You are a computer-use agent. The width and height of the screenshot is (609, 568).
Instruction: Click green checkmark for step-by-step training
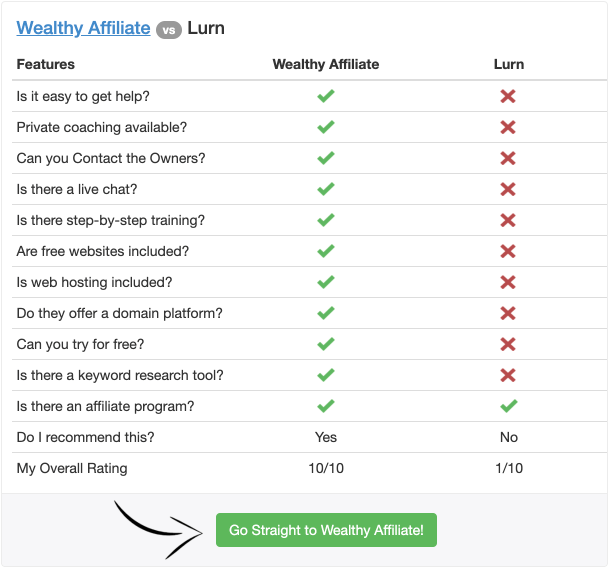(325, 220)
